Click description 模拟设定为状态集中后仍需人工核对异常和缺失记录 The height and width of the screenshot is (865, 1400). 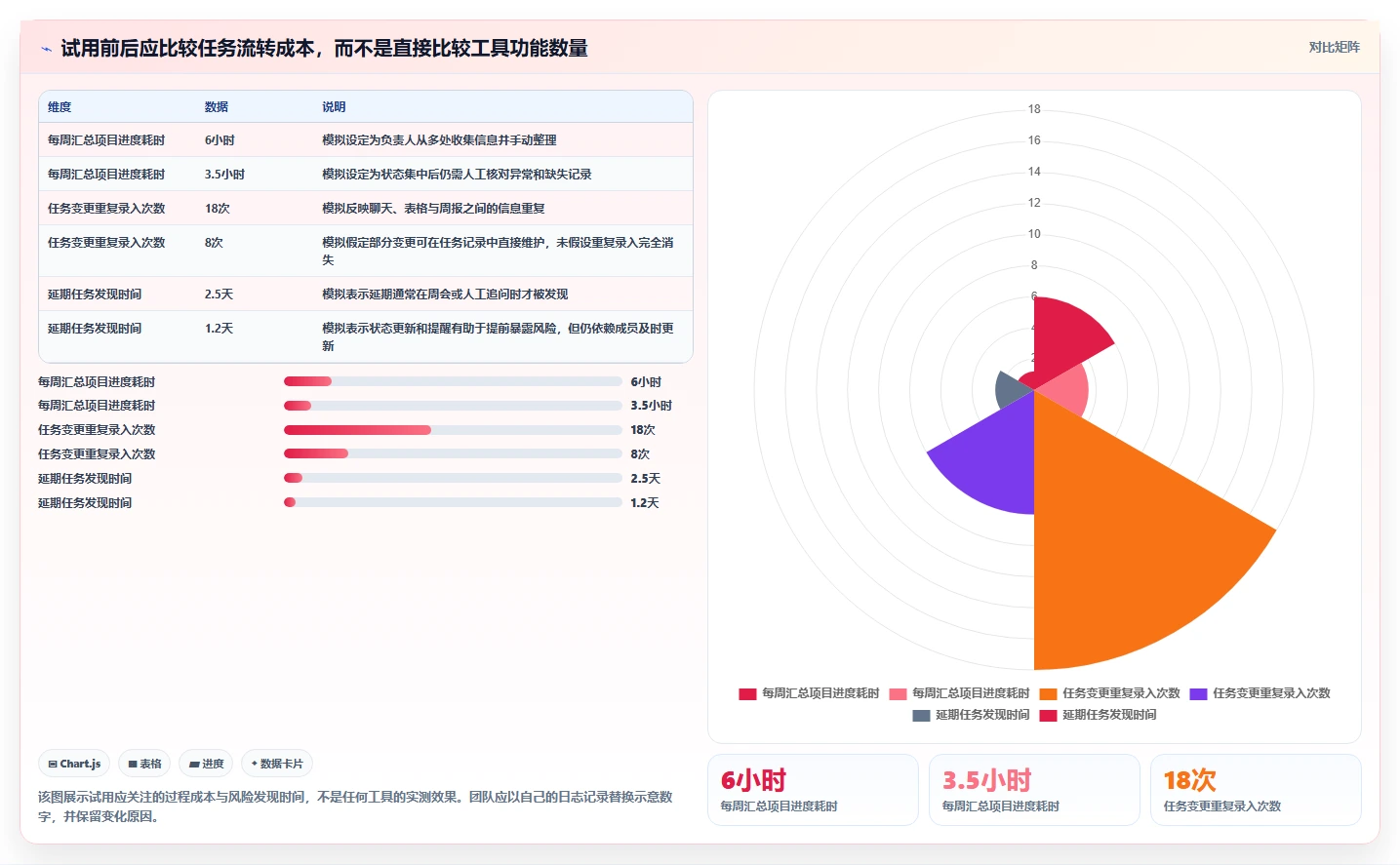(x=457, y=175)
